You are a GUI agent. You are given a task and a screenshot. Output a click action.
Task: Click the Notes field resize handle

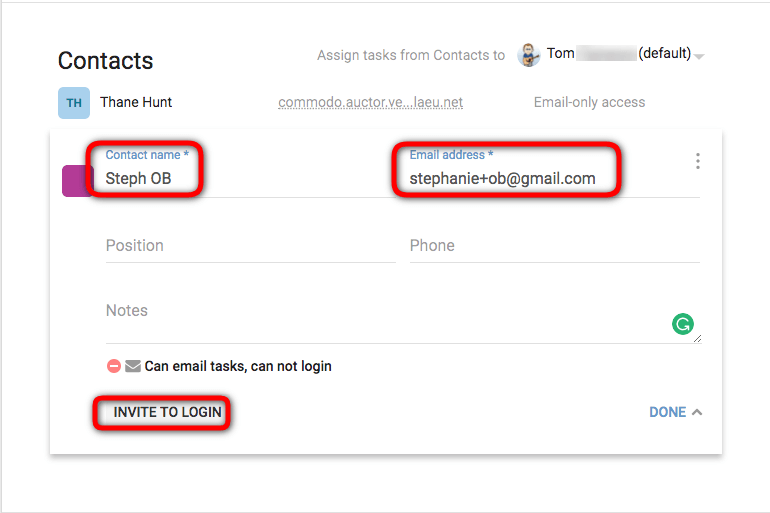697,339
